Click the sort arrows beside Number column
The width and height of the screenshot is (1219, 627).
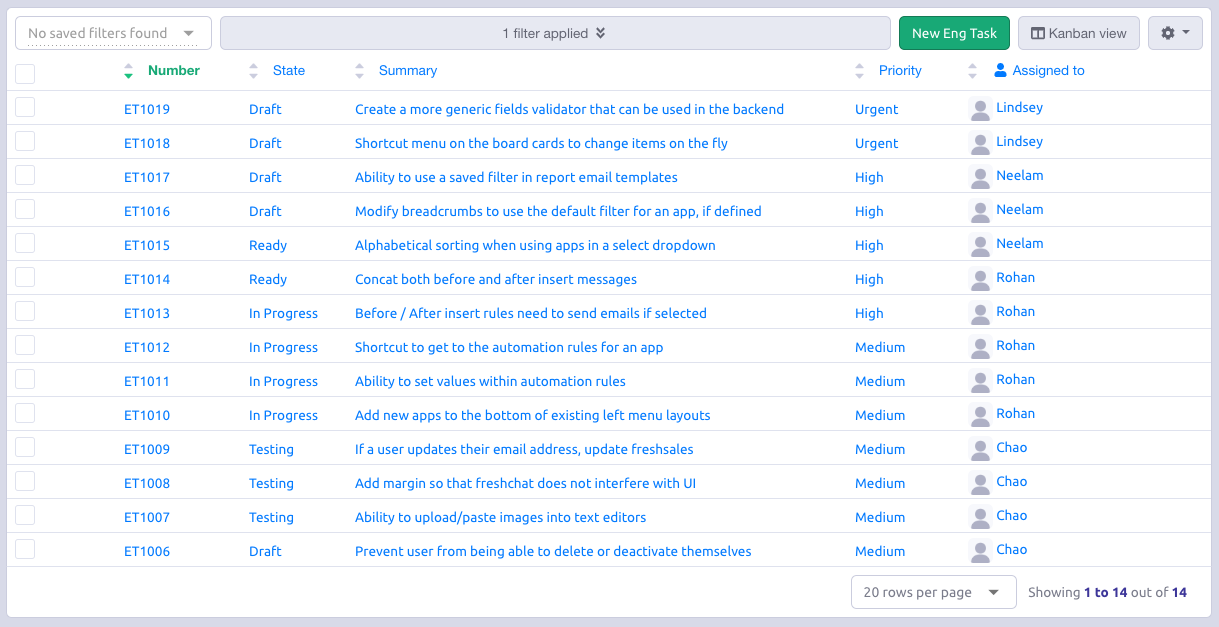128,71
